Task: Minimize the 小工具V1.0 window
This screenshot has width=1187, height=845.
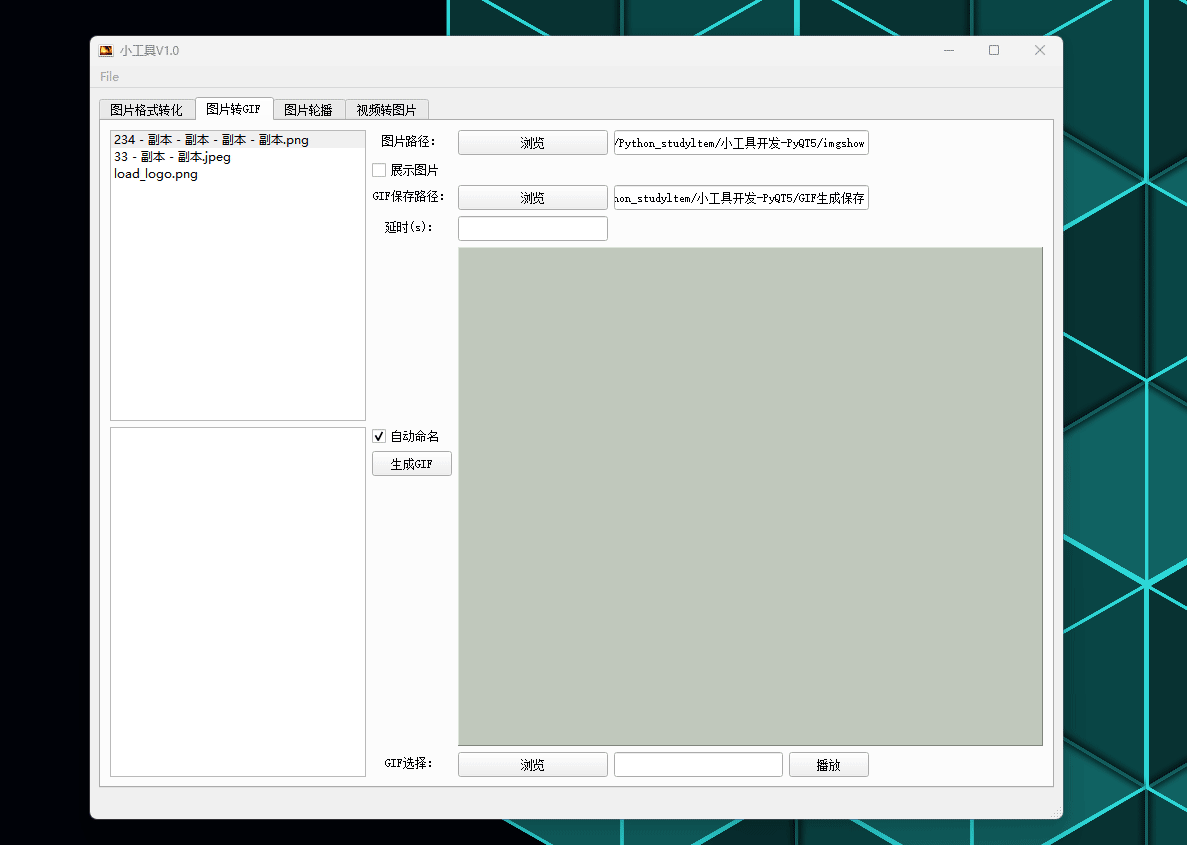Action: 949,50
